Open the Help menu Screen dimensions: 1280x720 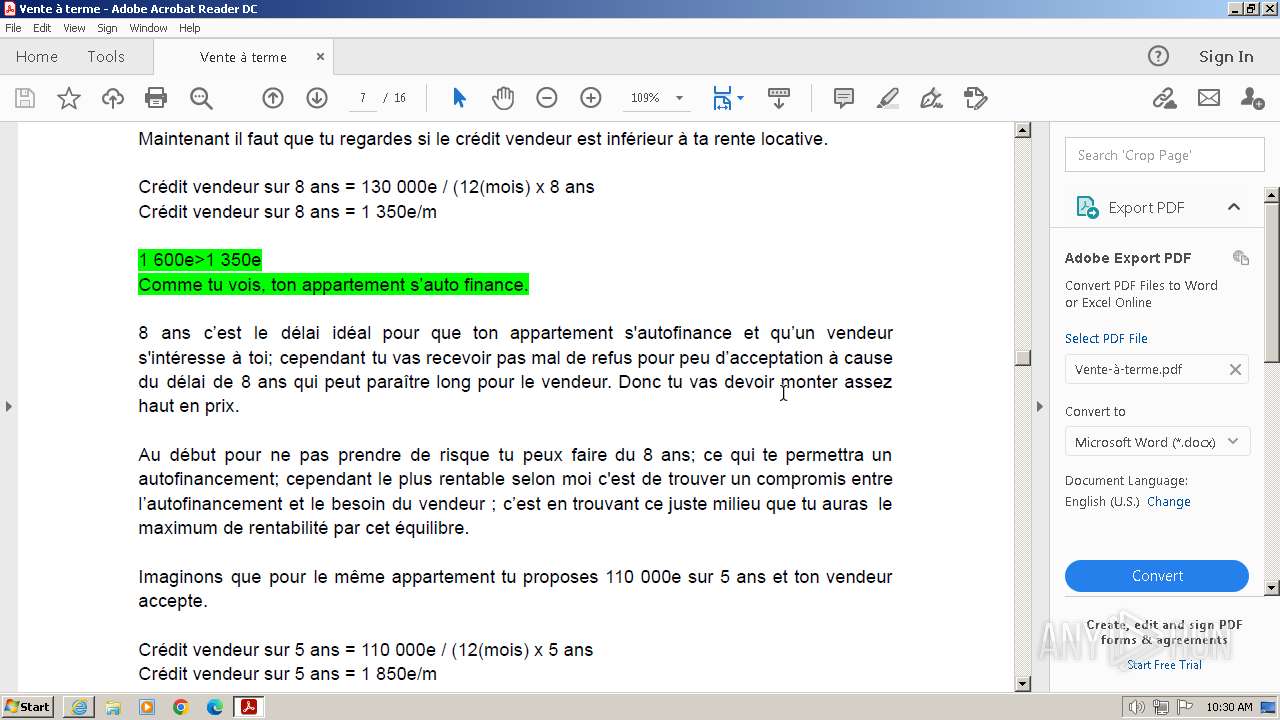189,28
